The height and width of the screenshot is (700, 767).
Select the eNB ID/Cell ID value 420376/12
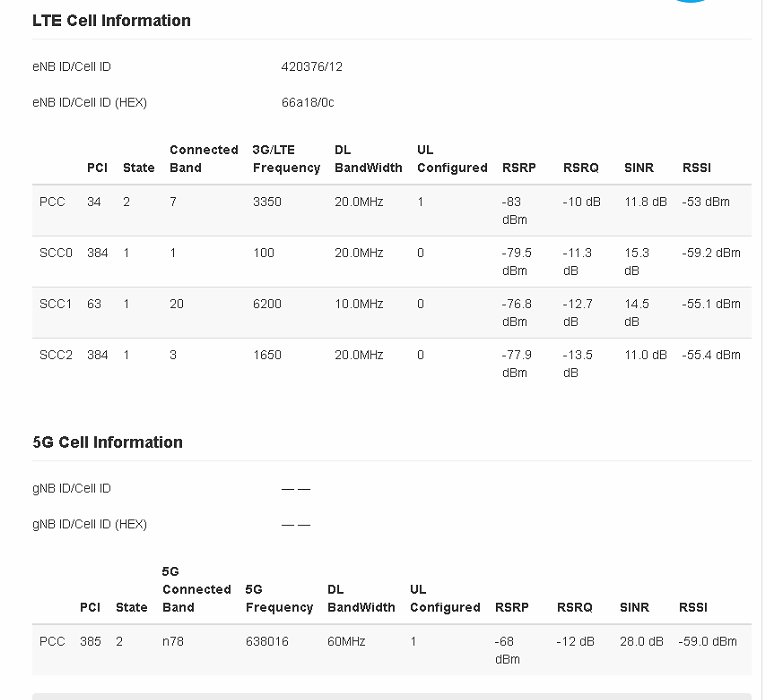pos(312,67)
